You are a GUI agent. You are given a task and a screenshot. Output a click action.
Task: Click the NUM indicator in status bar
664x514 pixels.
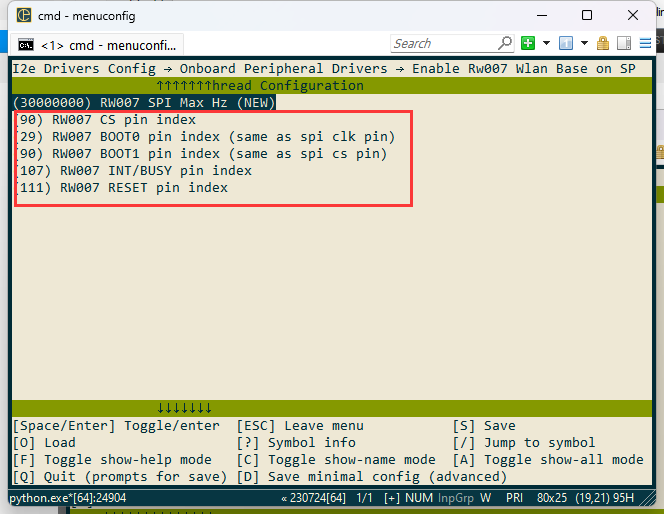click(419, 498)
